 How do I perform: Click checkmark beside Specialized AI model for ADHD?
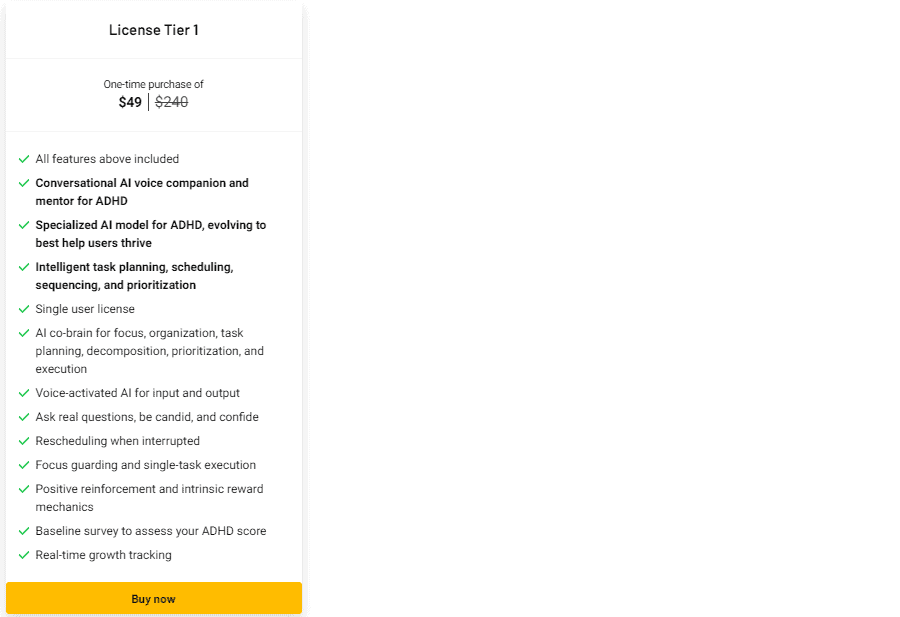click(x=24, y=225)
